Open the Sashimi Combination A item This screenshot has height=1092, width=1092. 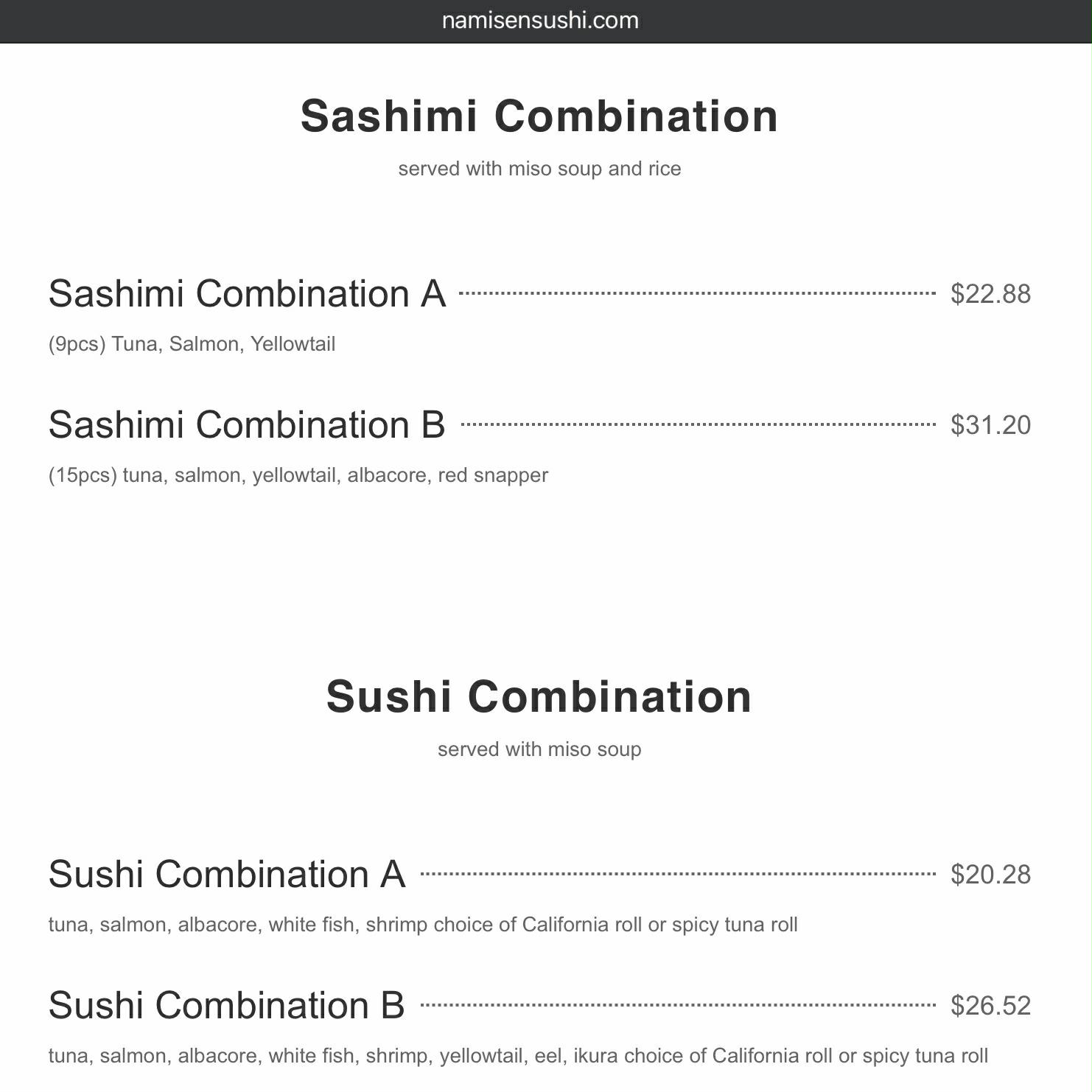247,293
